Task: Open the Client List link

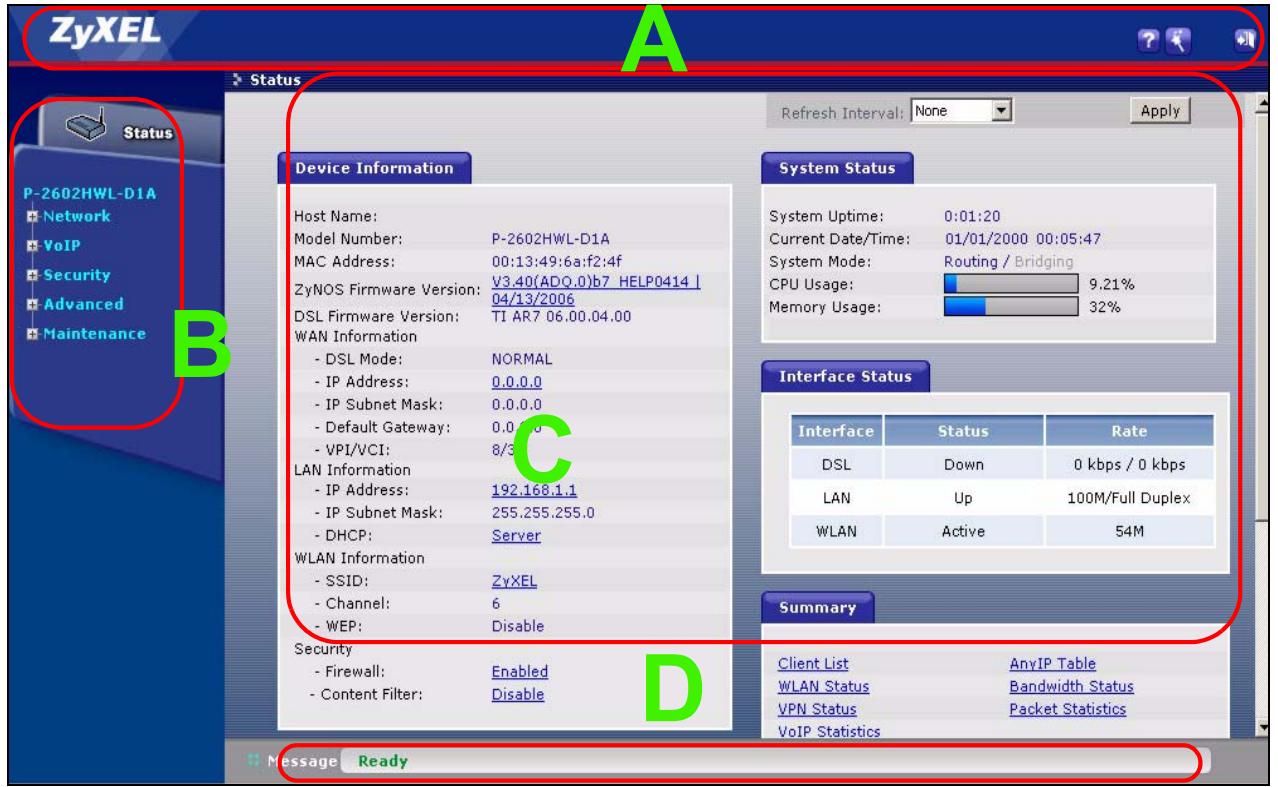Action: click(813, 663)
